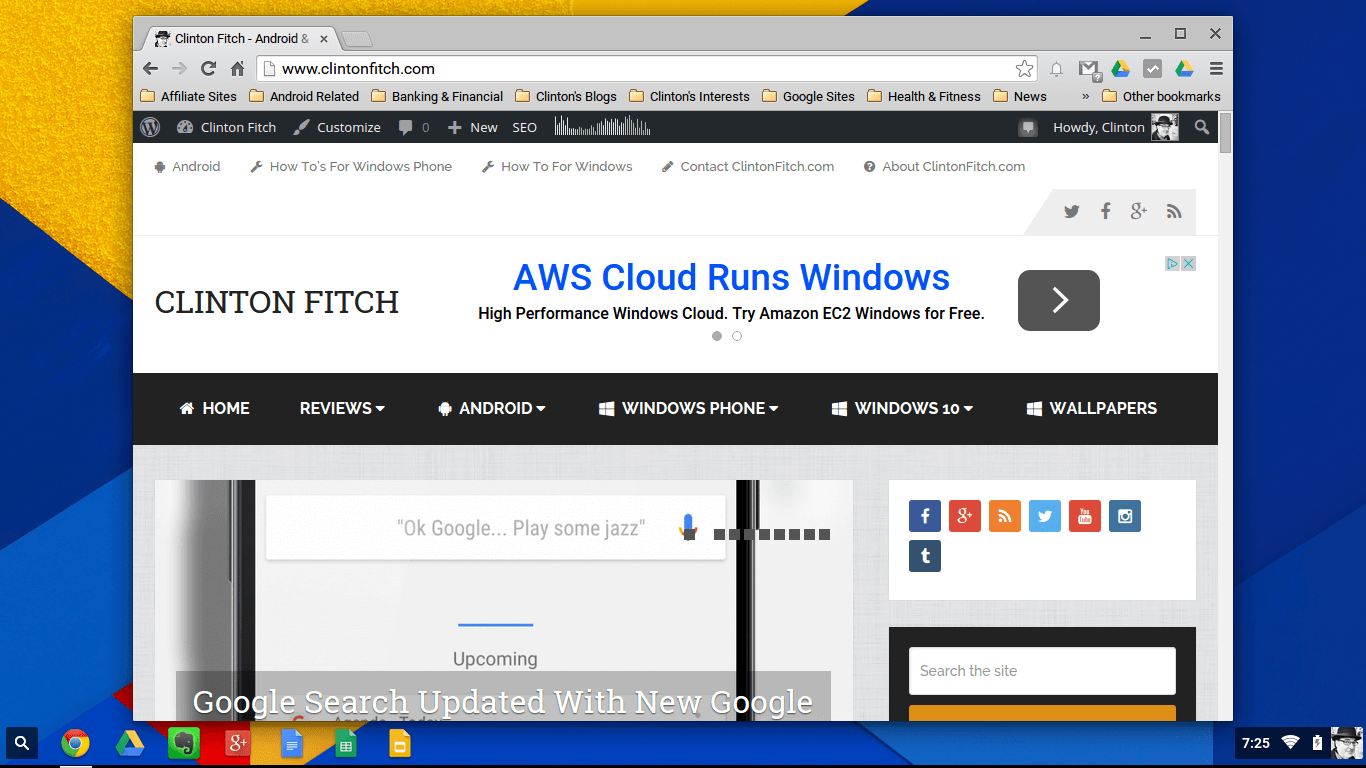This screenshot has height=768, width=1366.
Task: Open the Chrome OS launcher search button
Action: (22, 743)
